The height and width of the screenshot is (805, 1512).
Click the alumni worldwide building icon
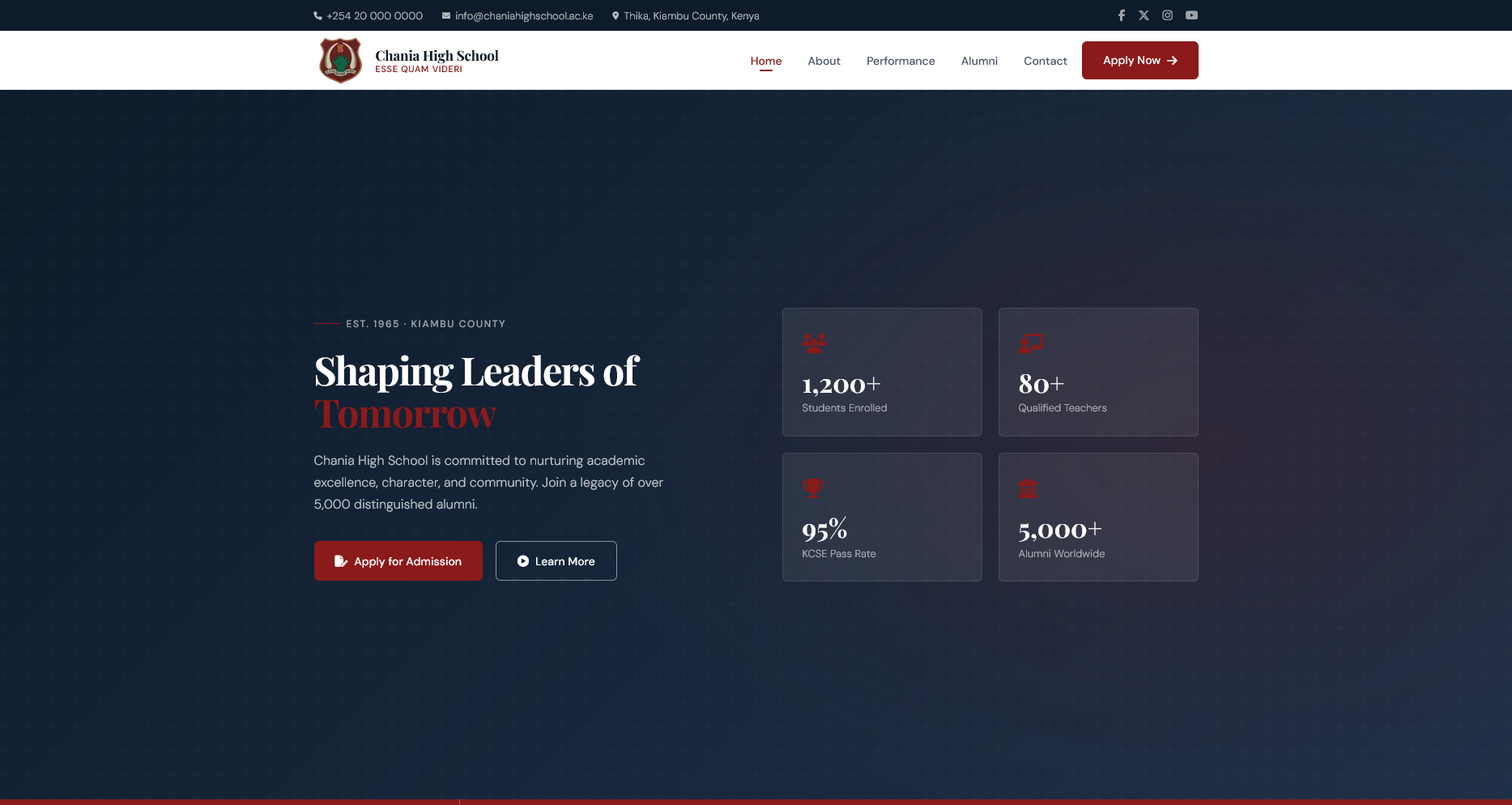[x=1029, y=488]
